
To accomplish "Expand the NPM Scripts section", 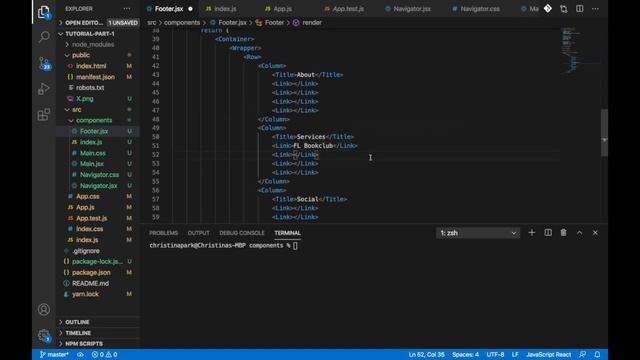I will pyautogui.click(x=98, y=344).
